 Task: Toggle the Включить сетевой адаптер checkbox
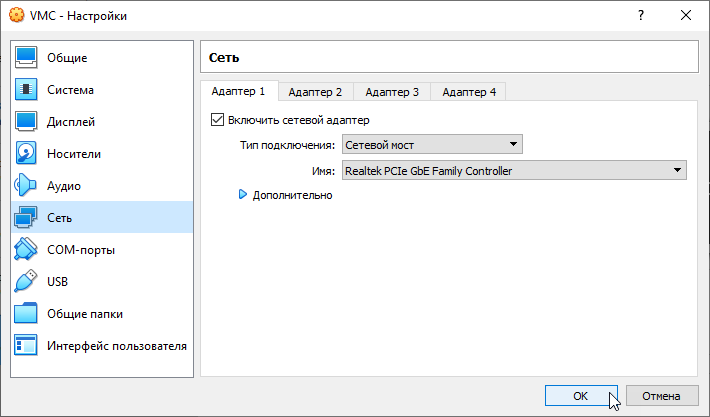click(218, 120)
